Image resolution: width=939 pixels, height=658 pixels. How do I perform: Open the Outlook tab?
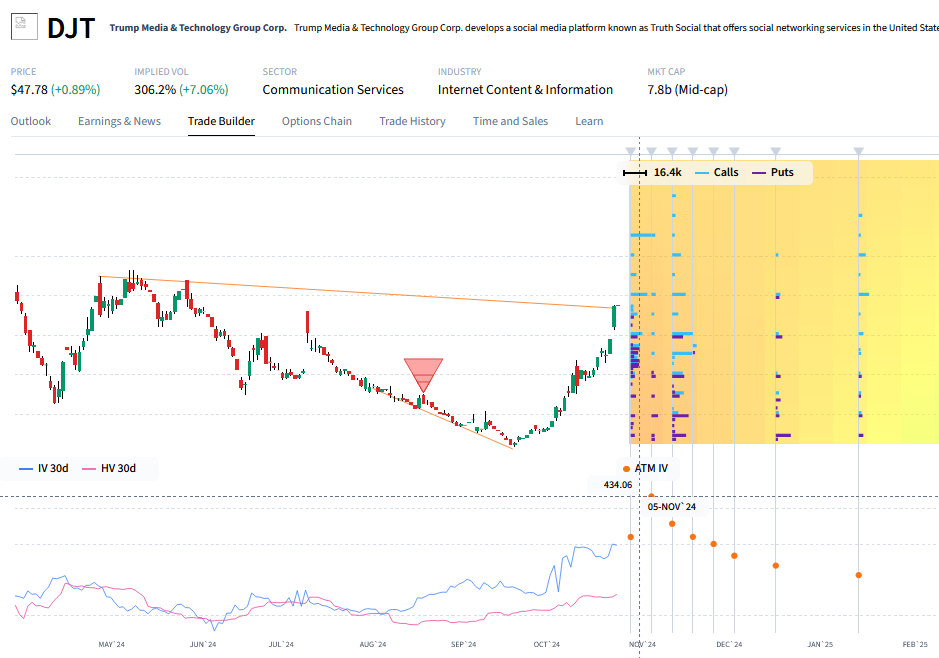(31, 121)
